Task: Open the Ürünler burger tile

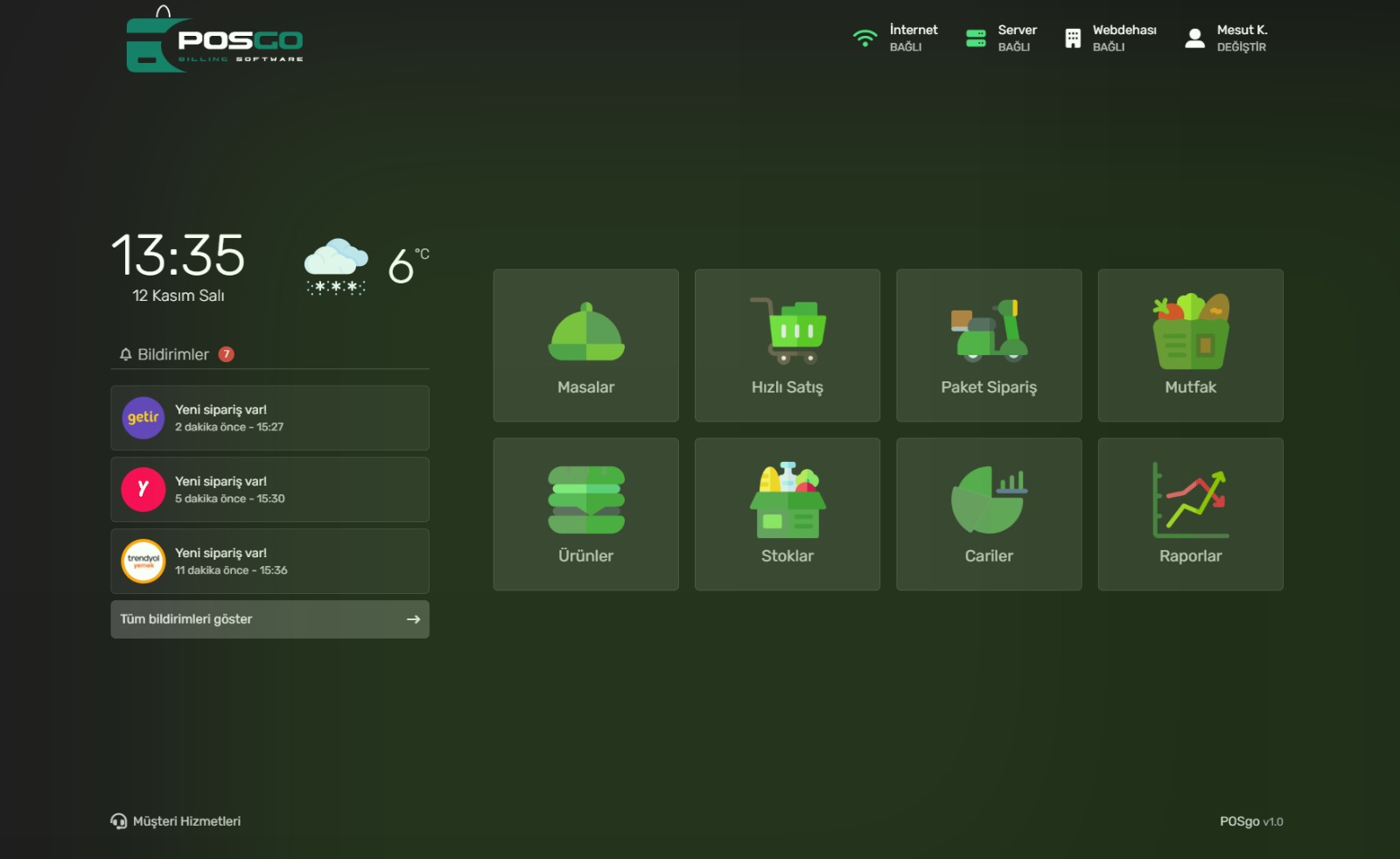Action: pyautogui.click(x=585, y=514)
